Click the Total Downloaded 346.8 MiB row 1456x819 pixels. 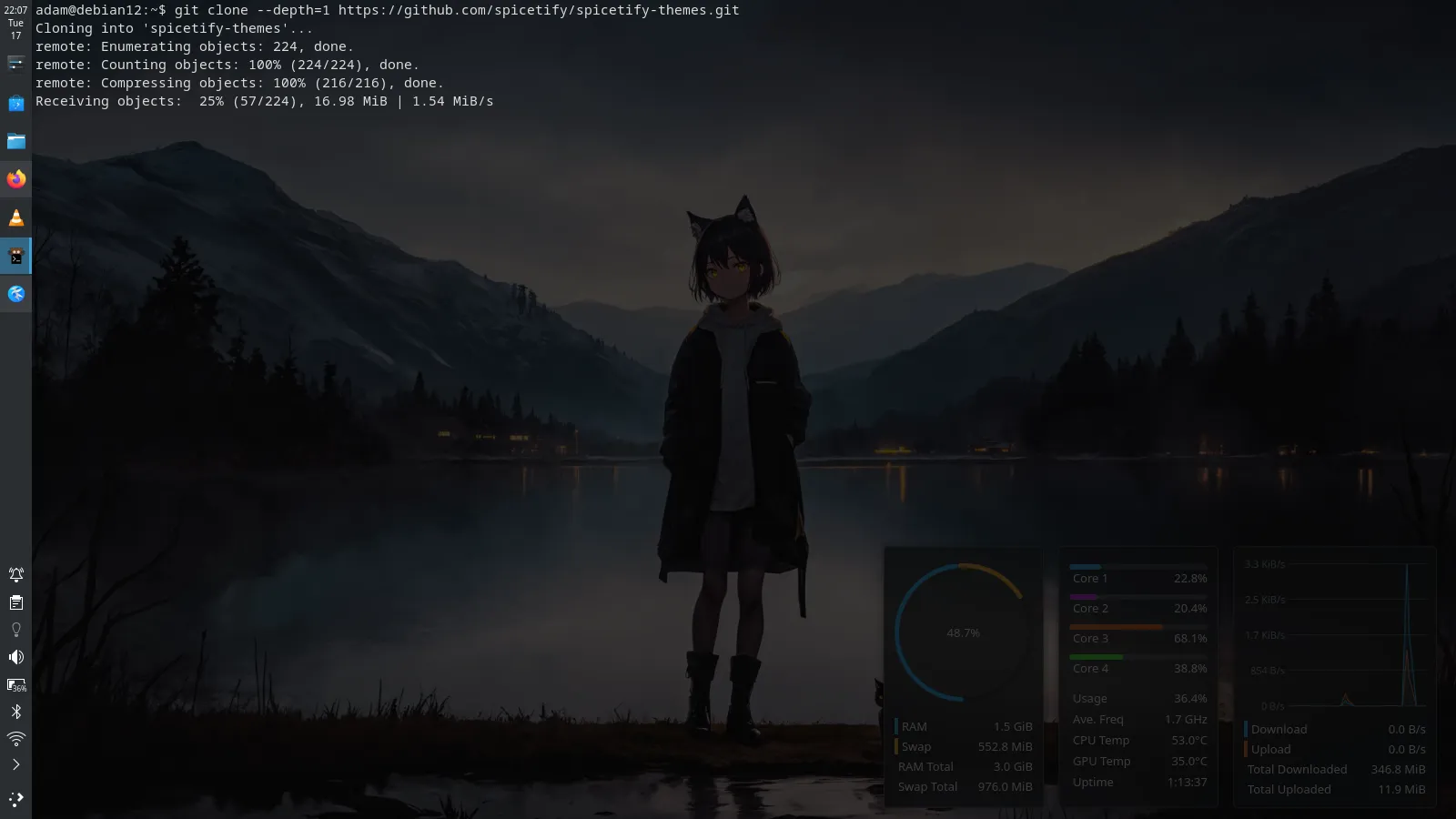click(x=1335, y=769)
